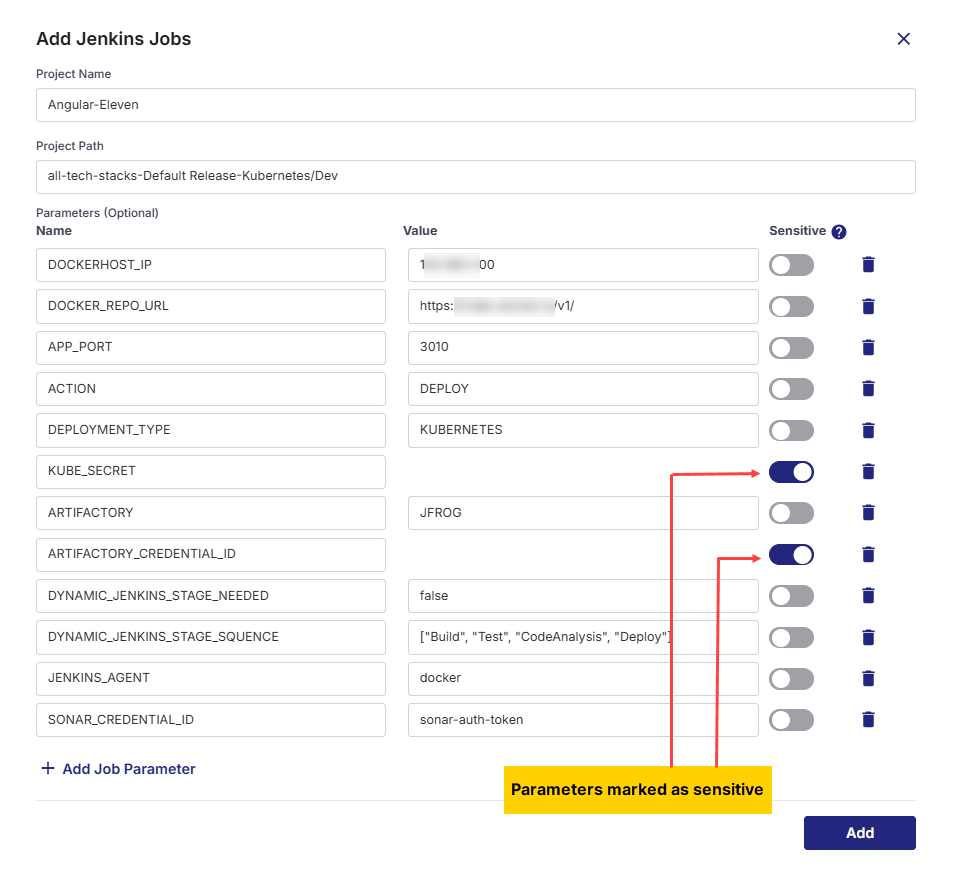
Task: Edit the 3010 port value field
Action: point(583,348)
